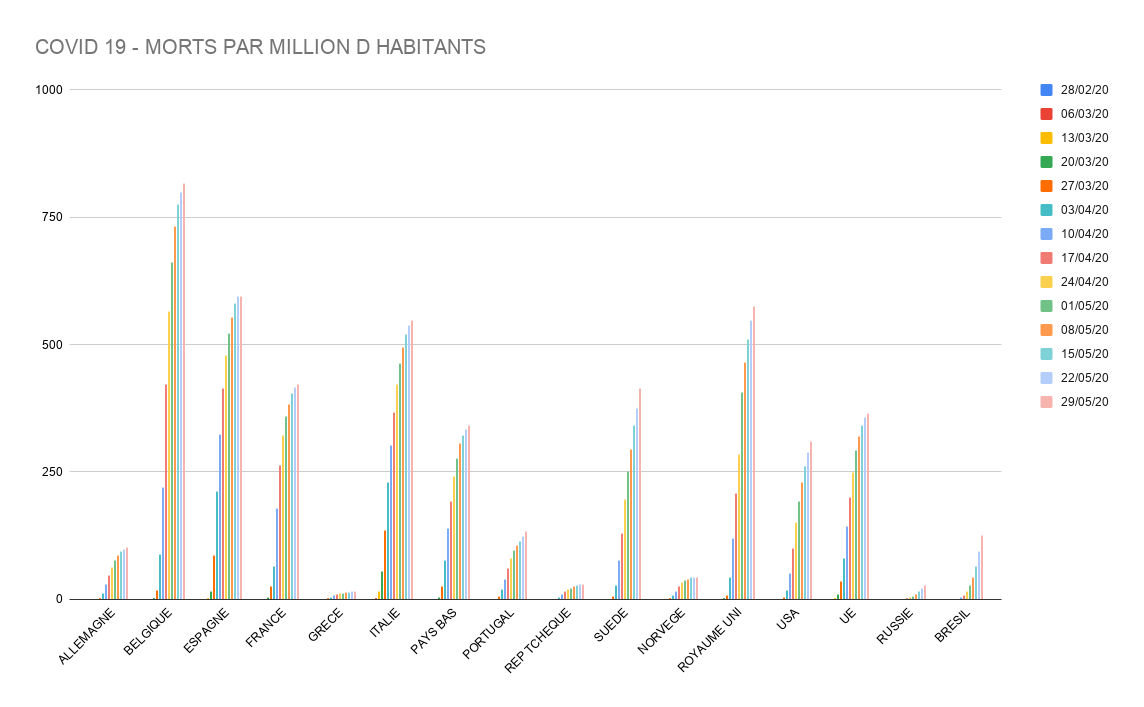Click the pink 29/05/20 legend swatch
Screen dimensions: 1144x707
click(x=1047, y=402)
